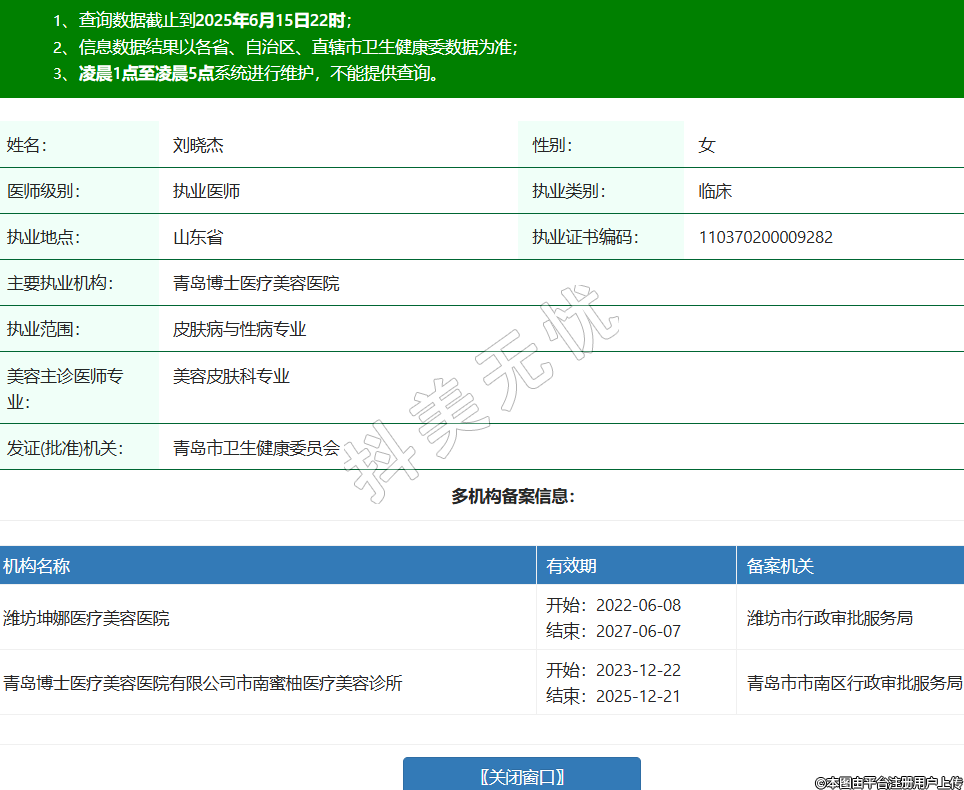Viewport: 964px width, 790px height.
Task: Click the 青岛市市南区行政审批服务局 filing authority cell
Action: coord(854,683)
